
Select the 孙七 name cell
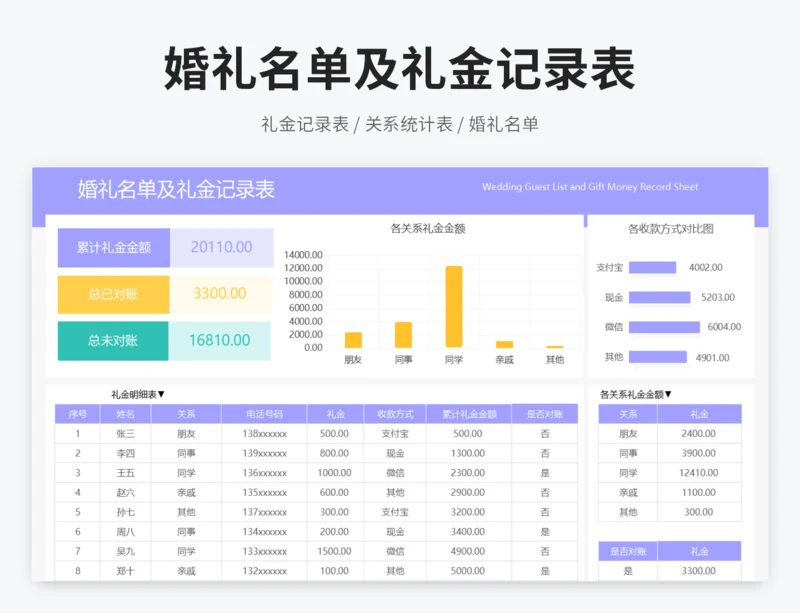[x=126, y=512]
